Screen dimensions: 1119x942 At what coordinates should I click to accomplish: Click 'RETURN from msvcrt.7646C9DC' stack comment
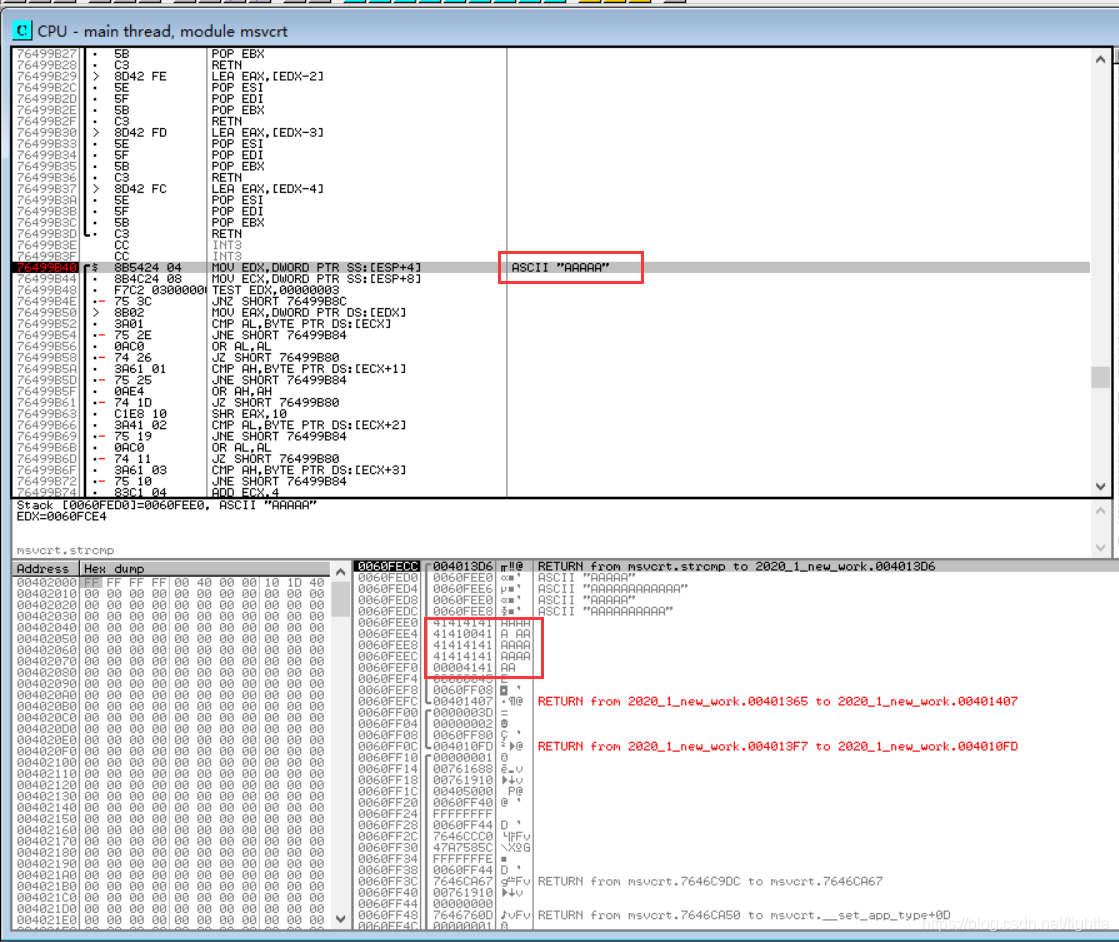[x=710, y=881]
